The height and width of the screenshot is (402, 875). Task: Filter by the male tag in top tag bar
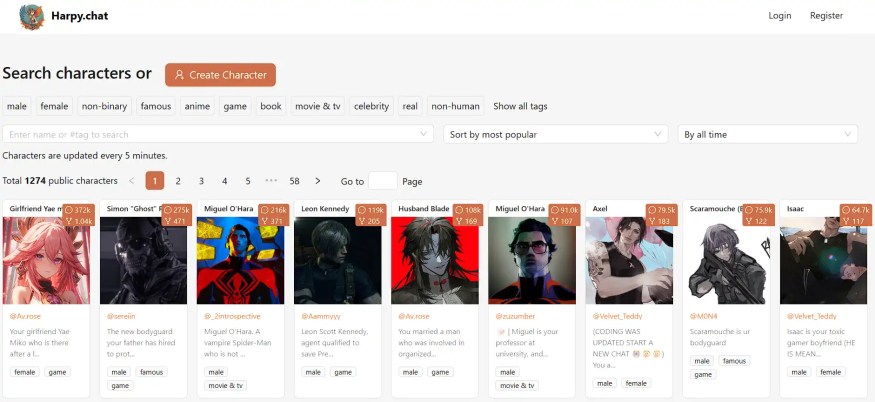[17, 106]
